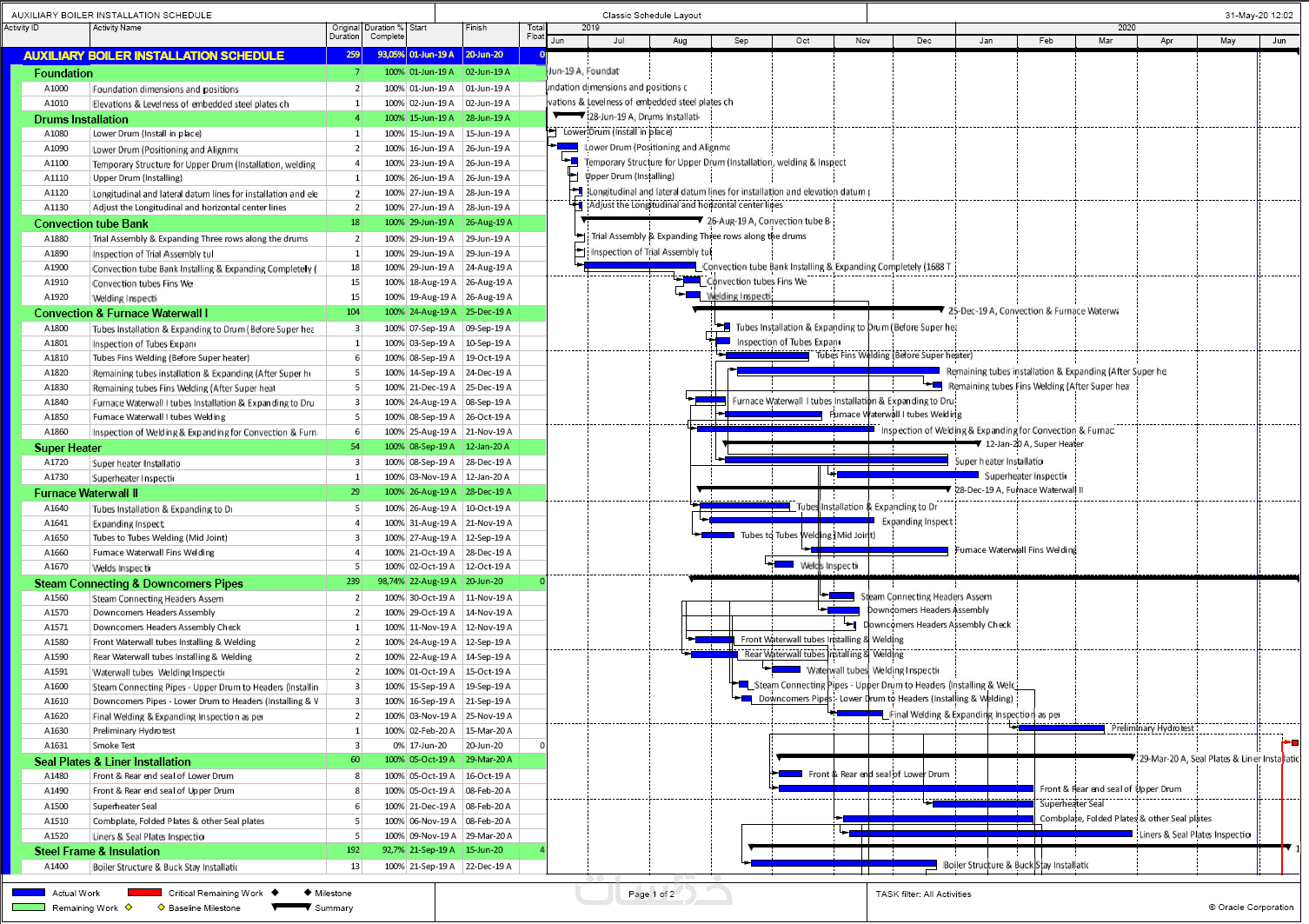Select the Activity ID column header
1309x924 pixels.
46,32
